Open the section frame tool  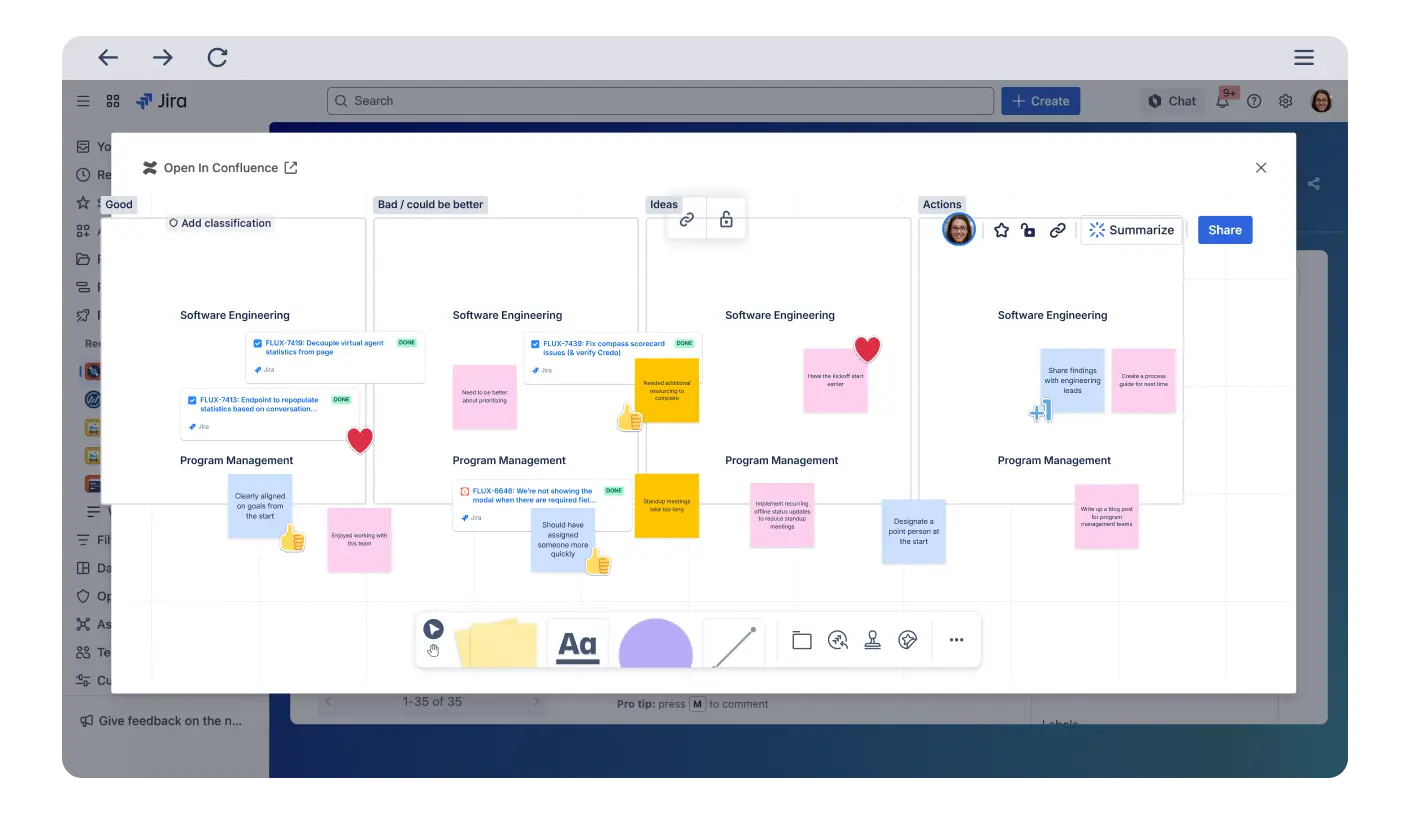pos(801,640)
